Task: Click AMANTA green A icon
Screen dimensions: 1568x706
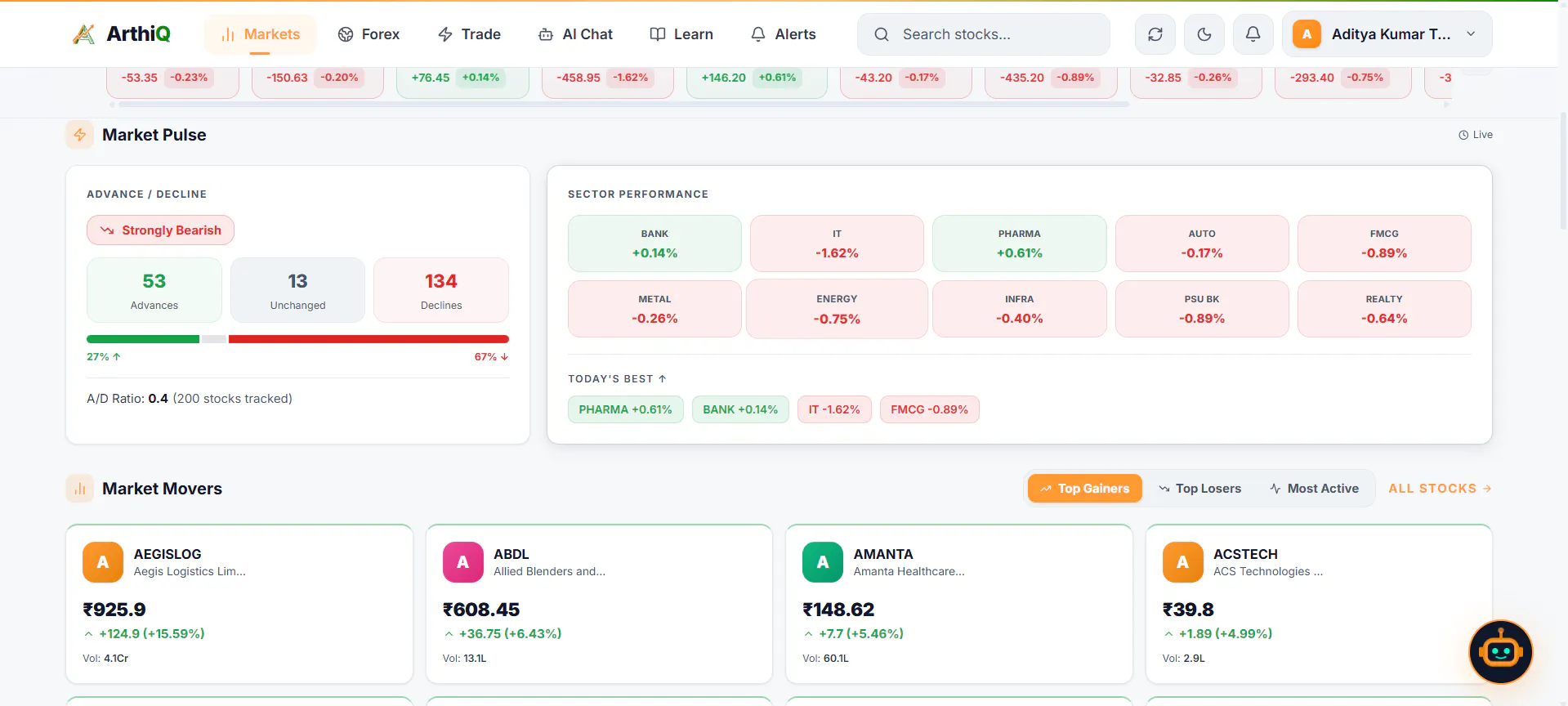Action: pos(823,562)
